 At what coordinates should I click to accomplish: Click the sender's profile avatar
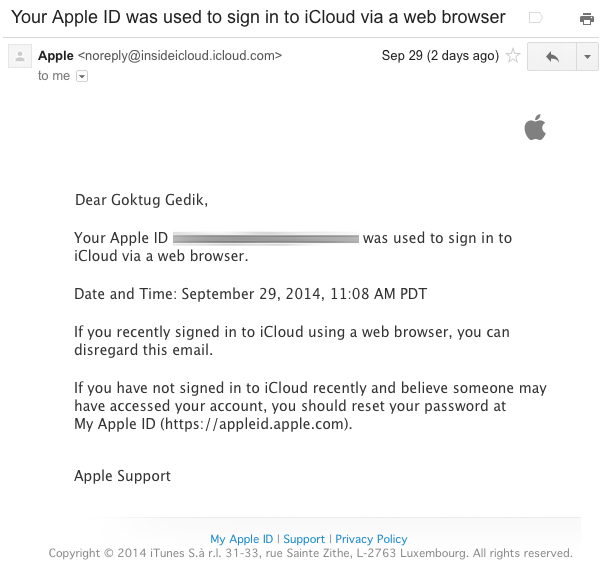pos(19,57)
